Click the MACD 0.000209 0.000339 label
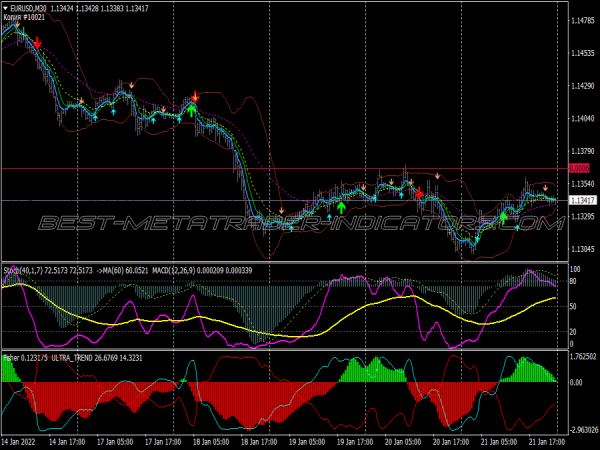Viewport: 600px width, 450px height. click(202, 271)
